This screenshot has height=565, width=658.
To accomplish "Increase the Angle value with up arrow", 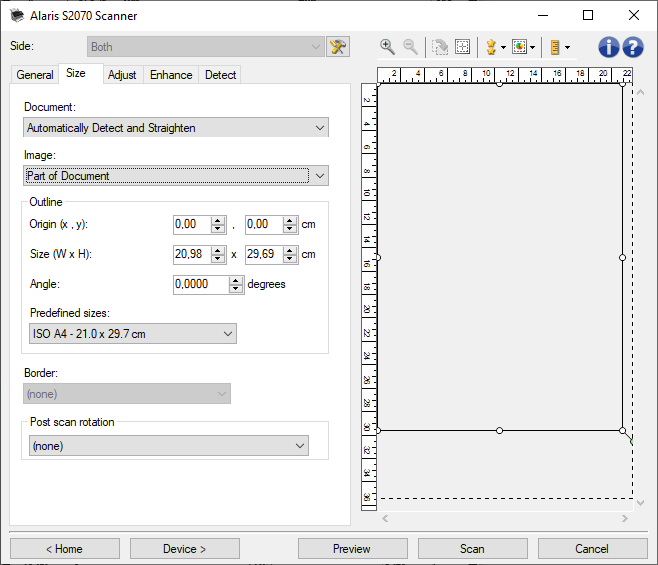I will (237, 280).
